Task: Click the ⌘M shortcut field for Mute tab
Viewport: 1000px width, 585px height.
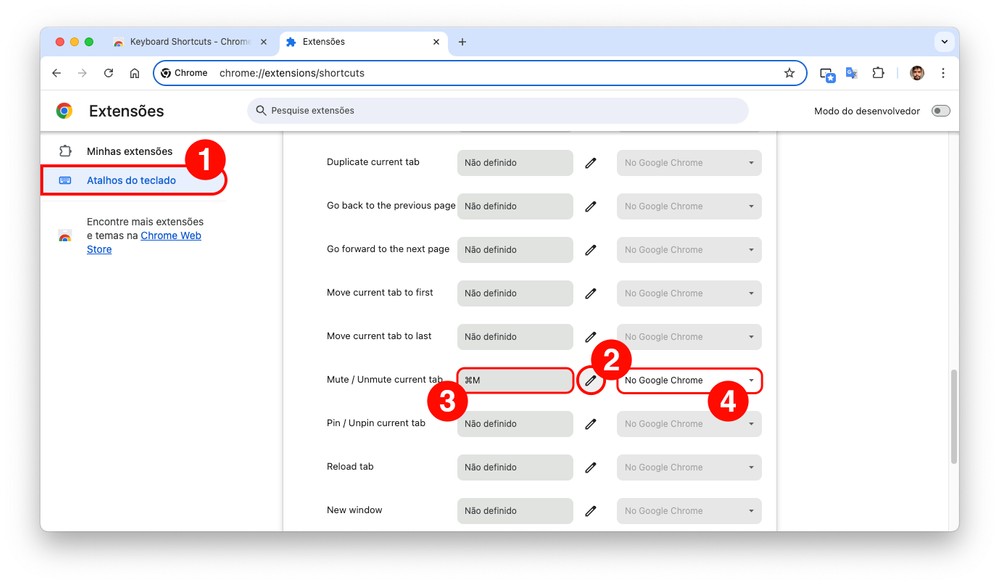Action: [515, 380]
